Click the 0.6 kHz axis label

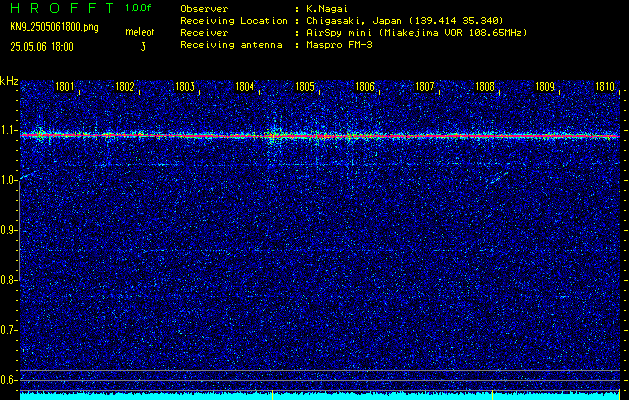(8, 380)
